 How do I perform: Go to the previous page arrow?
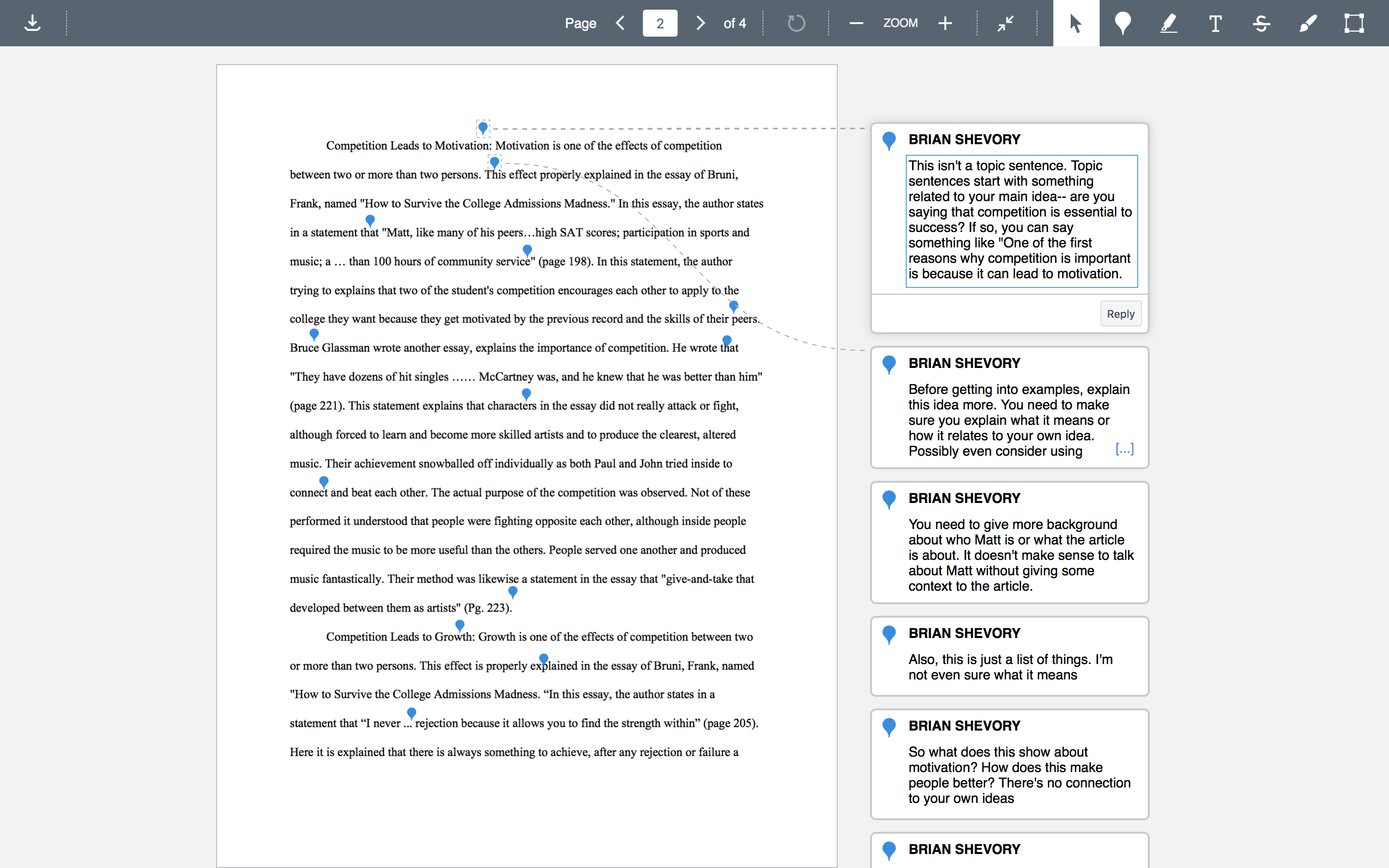[x=620, y=23]
